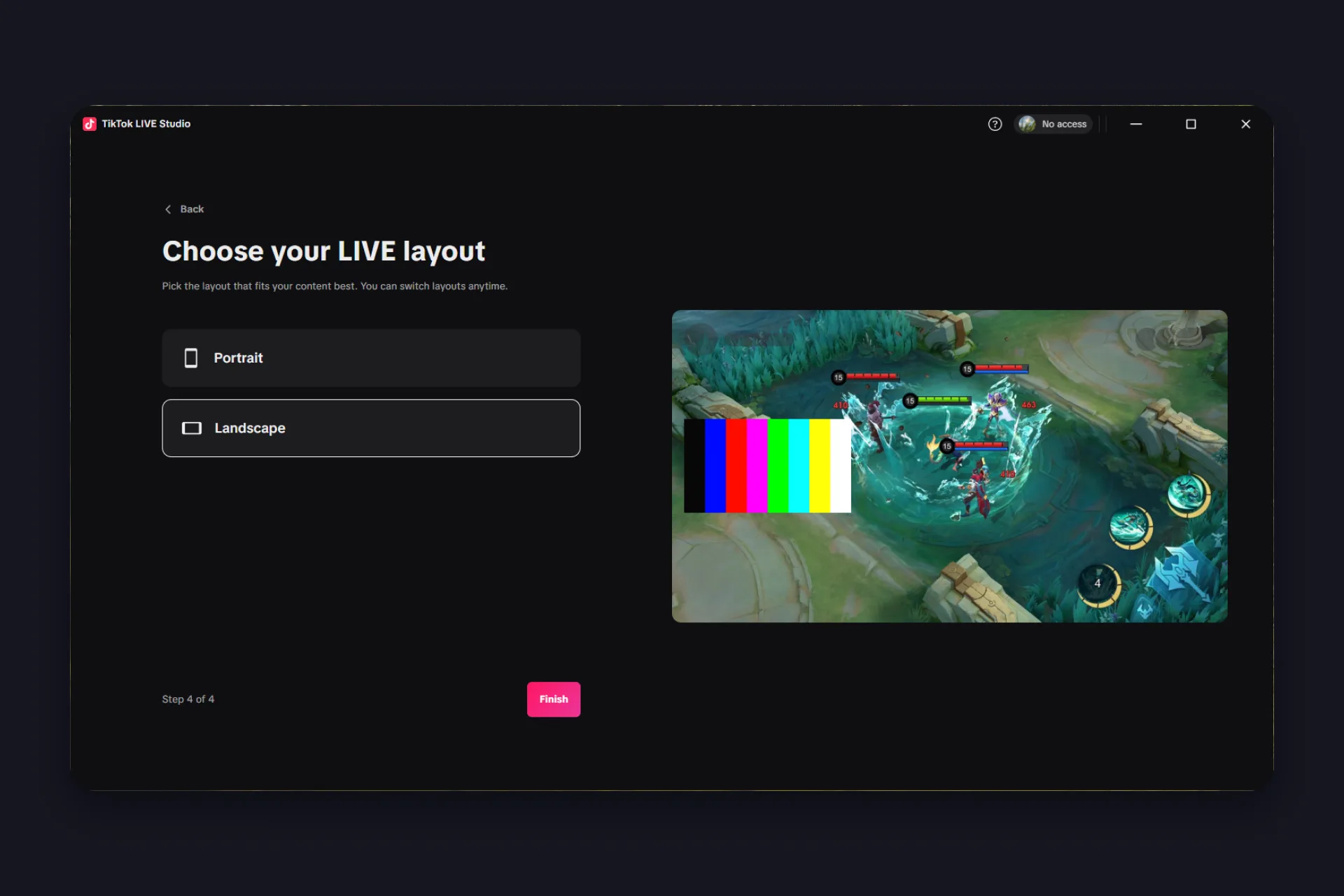Click the Landscape rectangle icon

pos(192,428)
